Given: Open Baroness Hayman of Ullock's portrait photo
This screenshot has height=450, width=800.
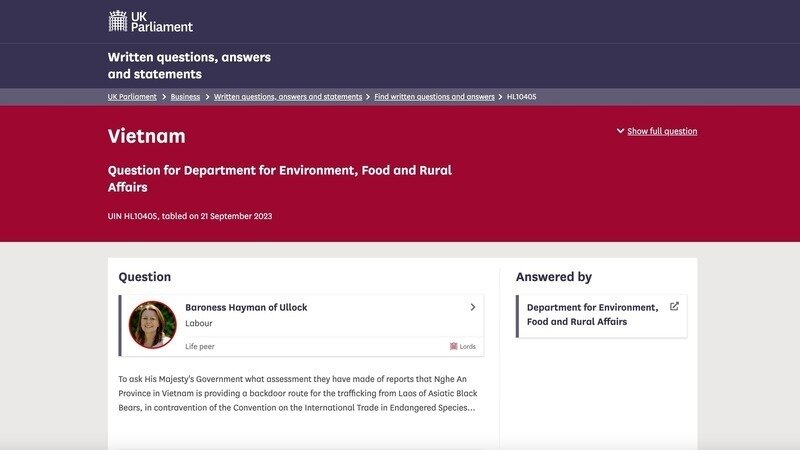Looking at the screenshot, I should click(x=153, y=325).
